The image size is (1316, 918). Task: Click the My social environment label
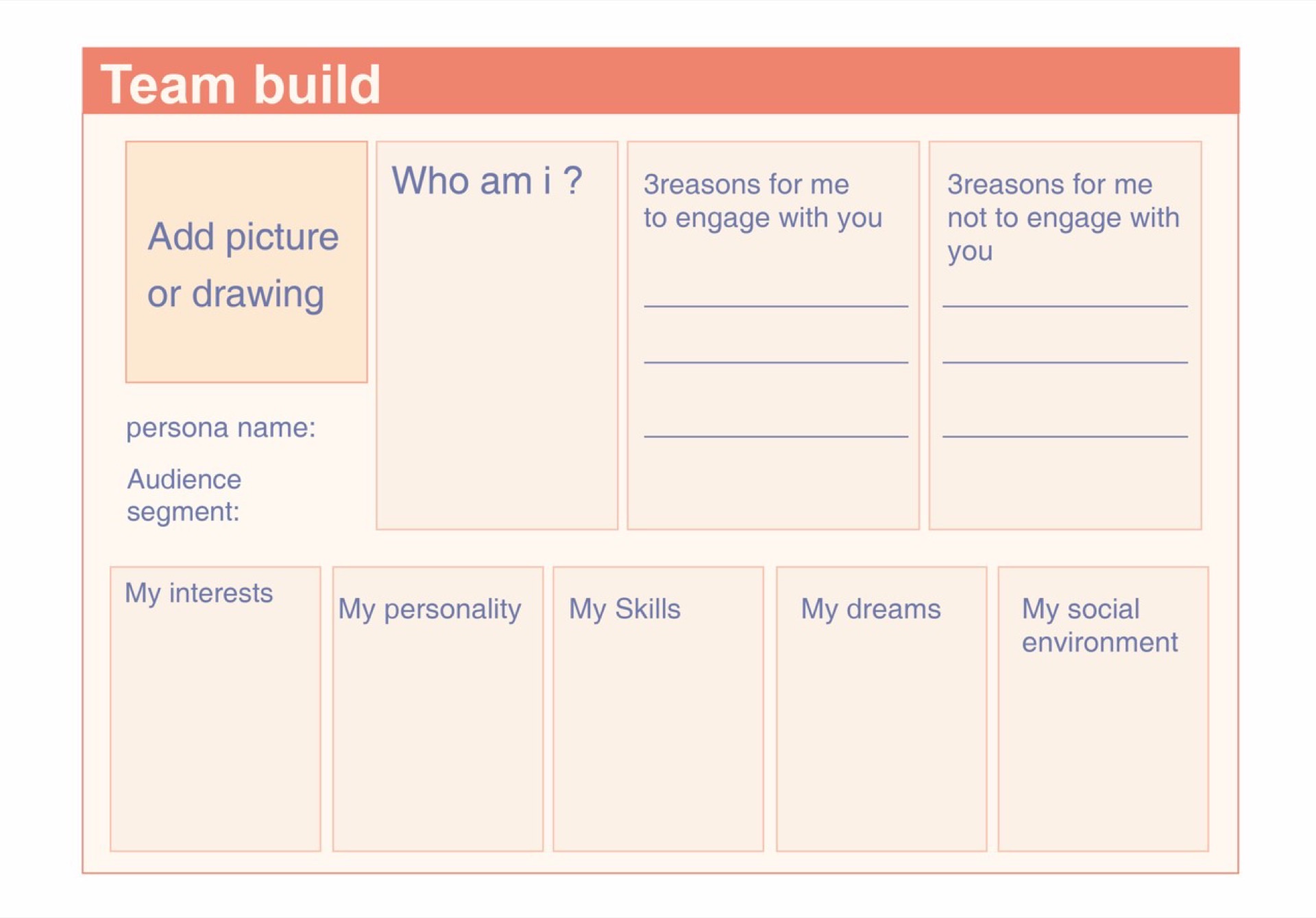(x=1099, y=625)
